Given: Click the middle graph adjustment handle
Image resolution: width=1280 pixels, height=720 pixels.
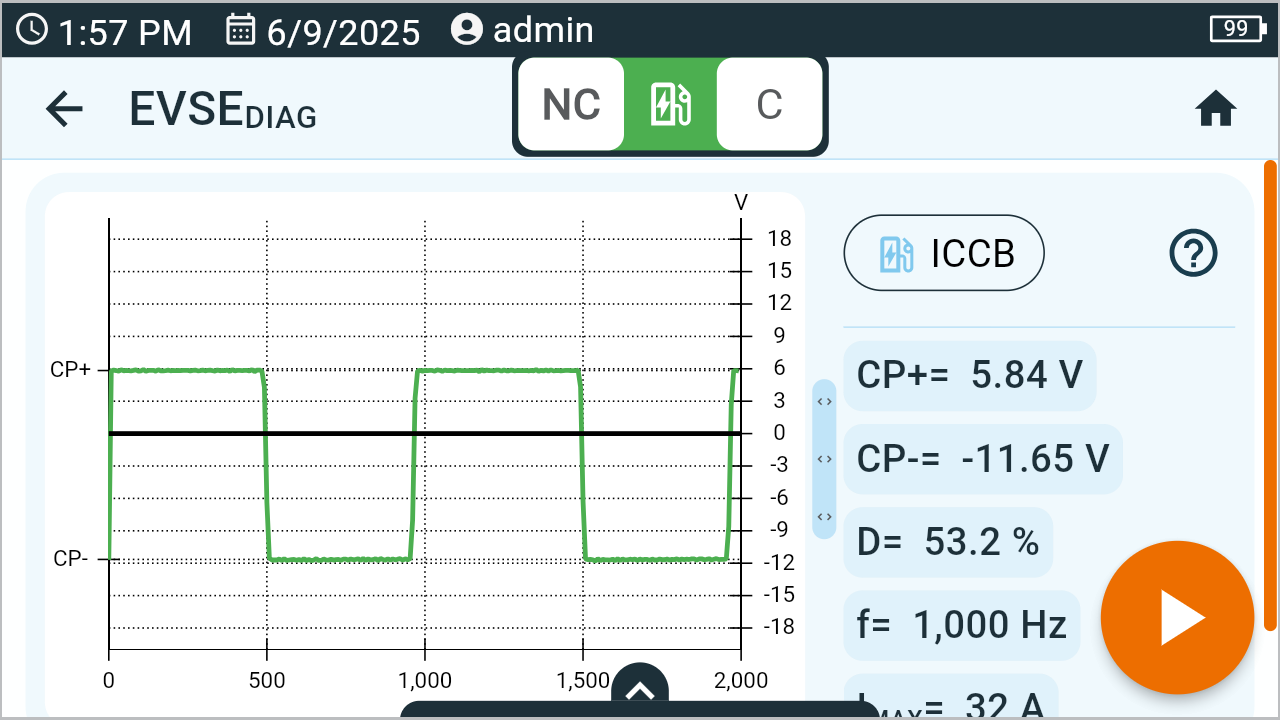Looking at the screenshot, I should click(824, 459).
